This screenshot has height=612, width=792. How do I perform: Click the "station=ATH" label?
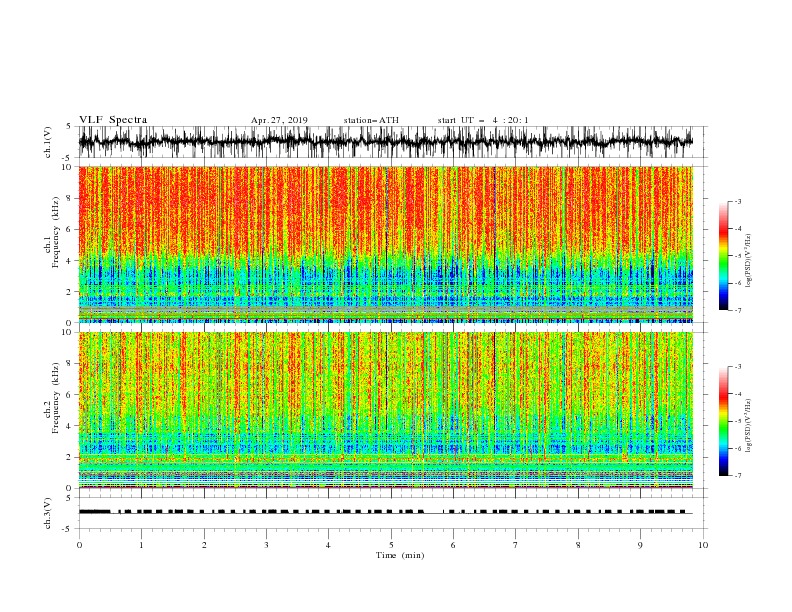point(371,120)
